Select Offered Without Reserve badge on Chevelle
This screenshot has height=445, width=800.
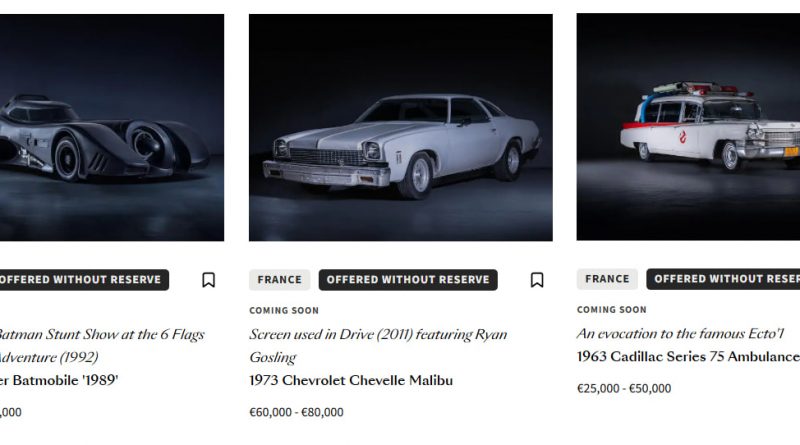tap(408, 280)
